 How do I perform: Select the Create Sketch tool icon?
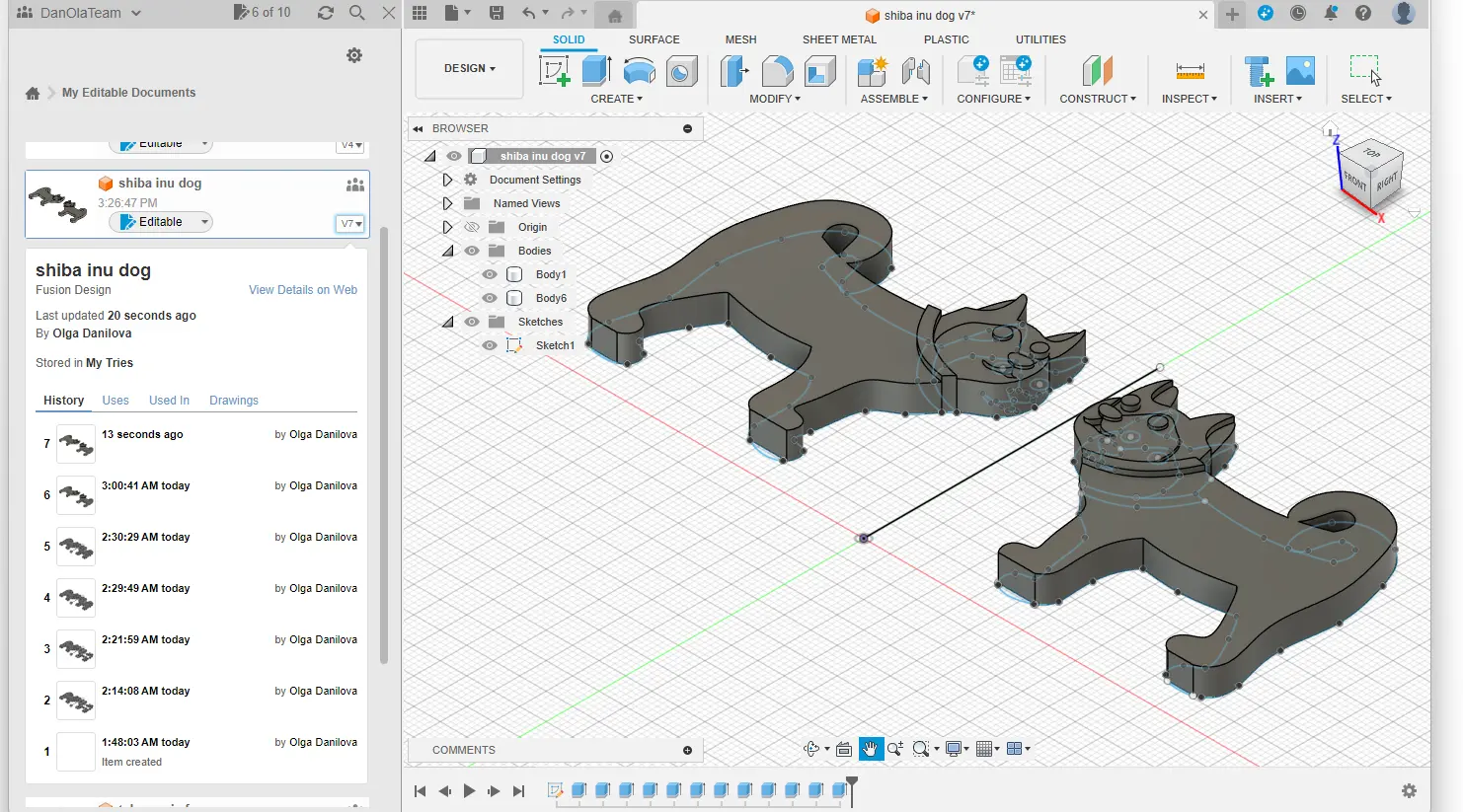tap(555, 71)
